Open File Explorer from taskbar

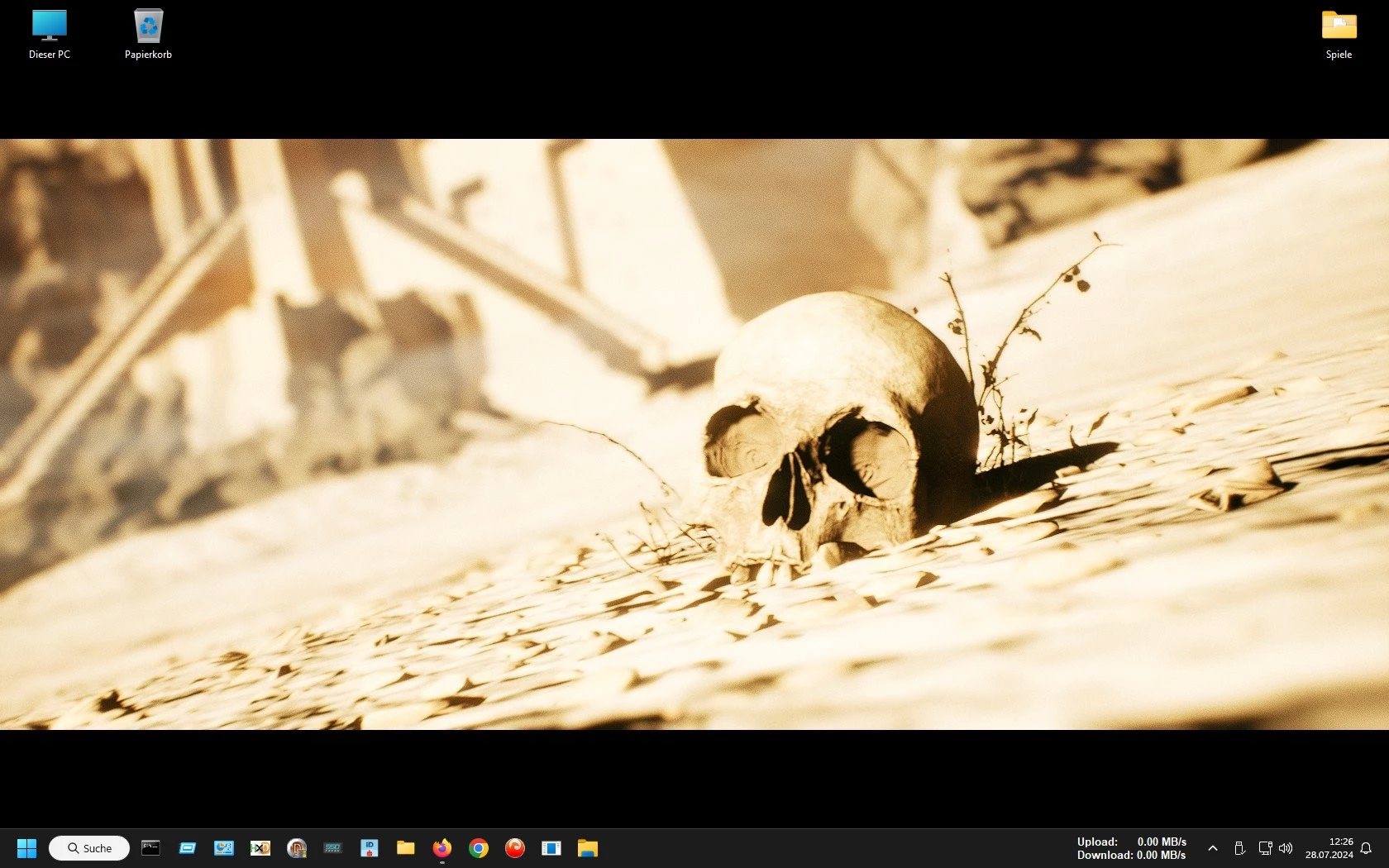tap(588, 848)
